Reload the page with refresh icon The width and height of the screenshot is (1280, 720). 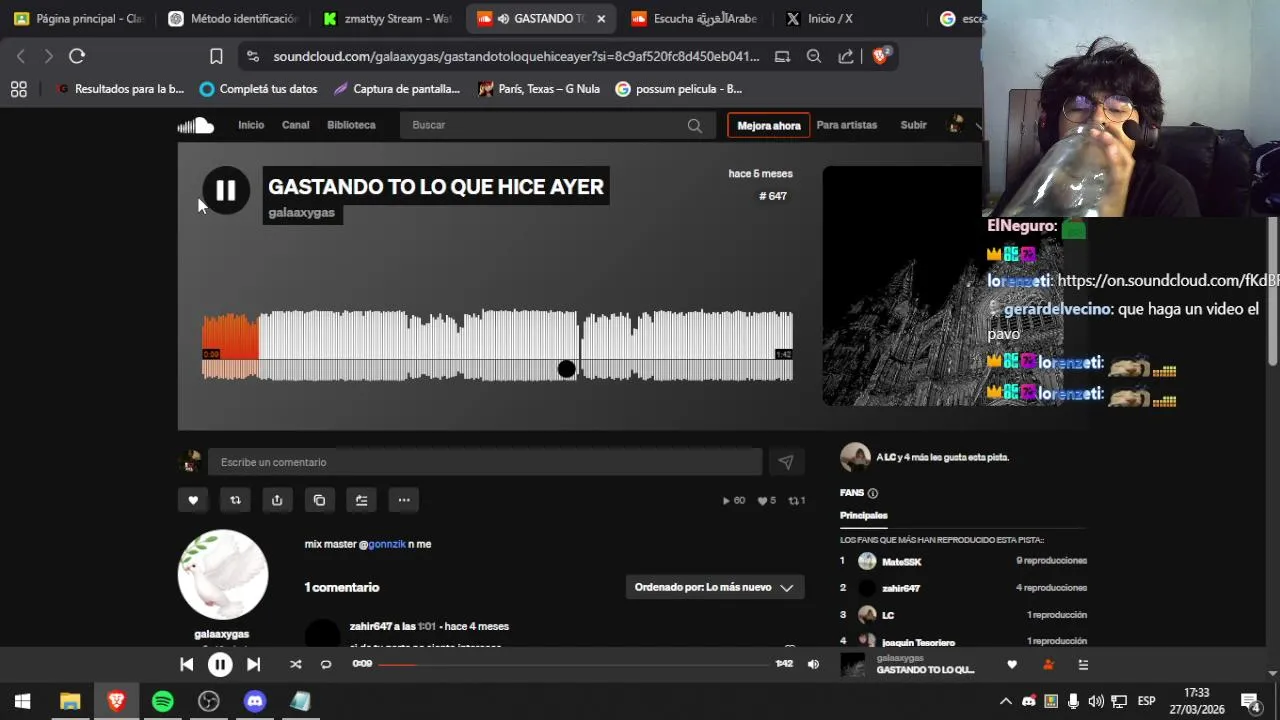tap(77, 56)
